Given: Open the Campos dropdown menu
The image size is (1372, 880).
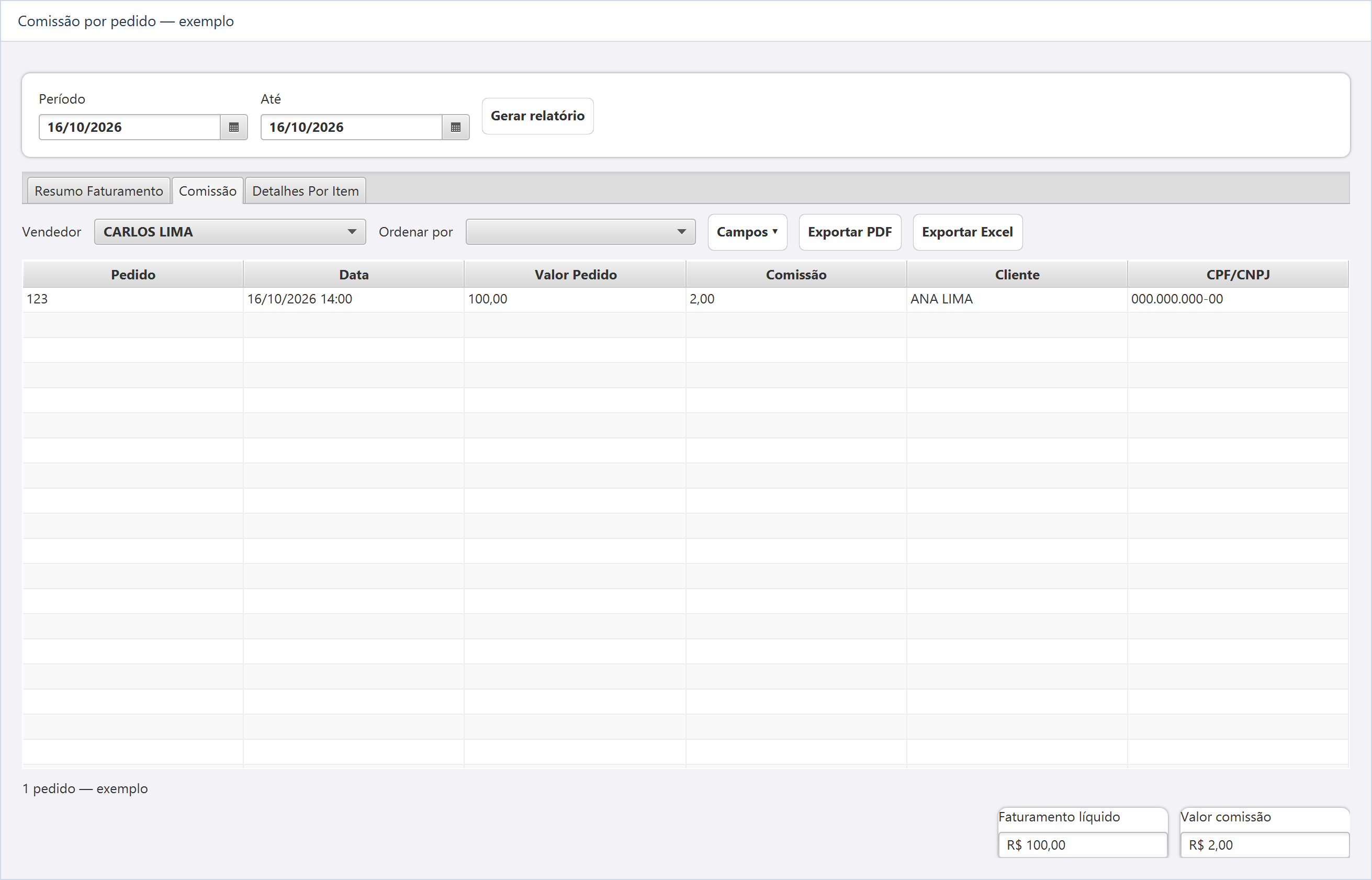Looking at the screenshot, I should pos(747,232).
